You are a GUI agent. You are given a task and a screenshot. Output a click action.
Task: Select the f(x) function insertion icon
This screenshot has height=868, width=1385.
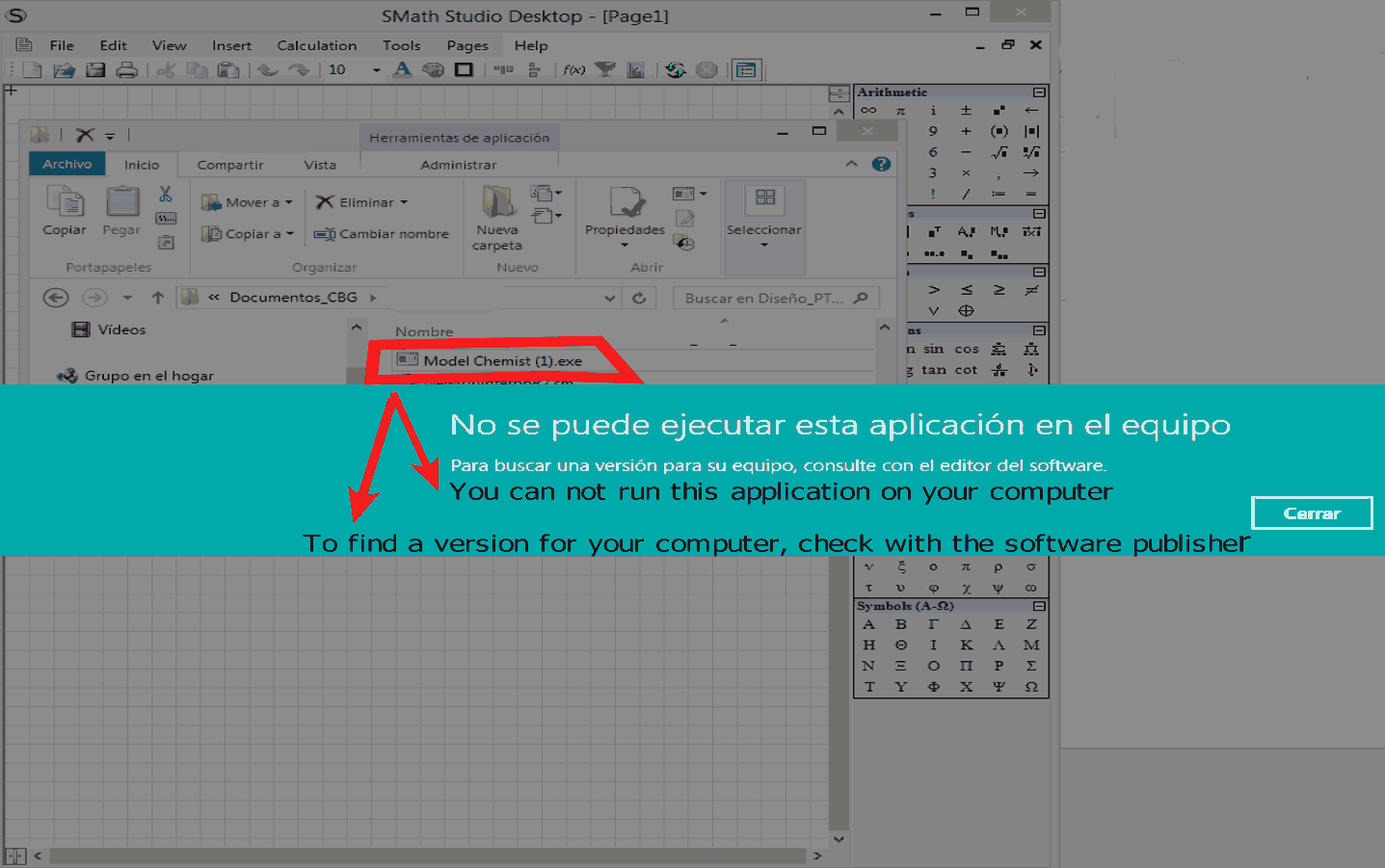coord(573,69)
